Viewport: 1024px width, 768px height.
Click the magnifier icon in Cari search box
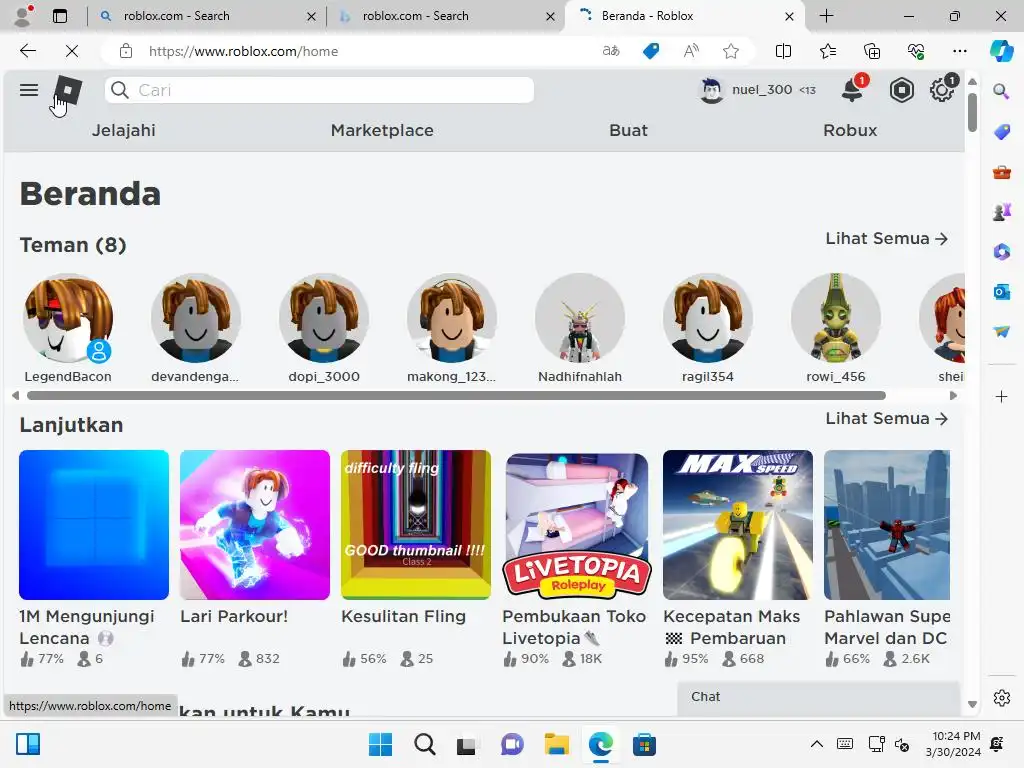(x=120, y=90)
